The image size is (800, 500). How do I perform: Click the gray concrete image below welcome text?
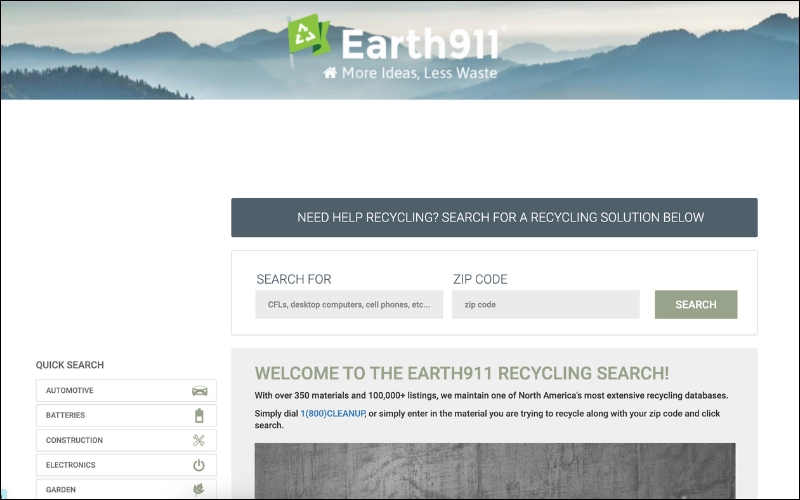(x=495, y=470)
